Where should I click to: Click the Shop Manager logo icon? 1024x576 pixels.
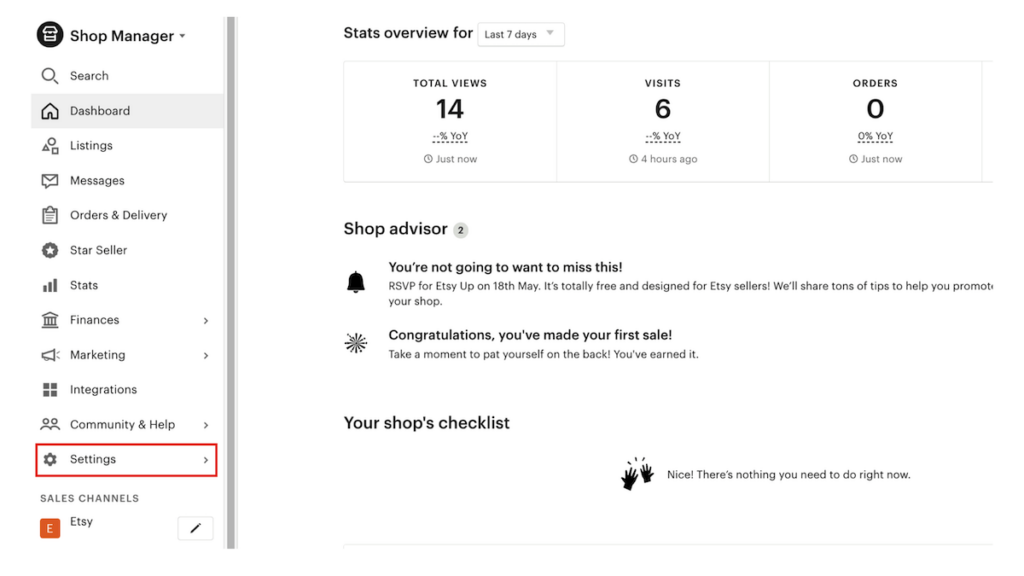(x=49, y=35)
